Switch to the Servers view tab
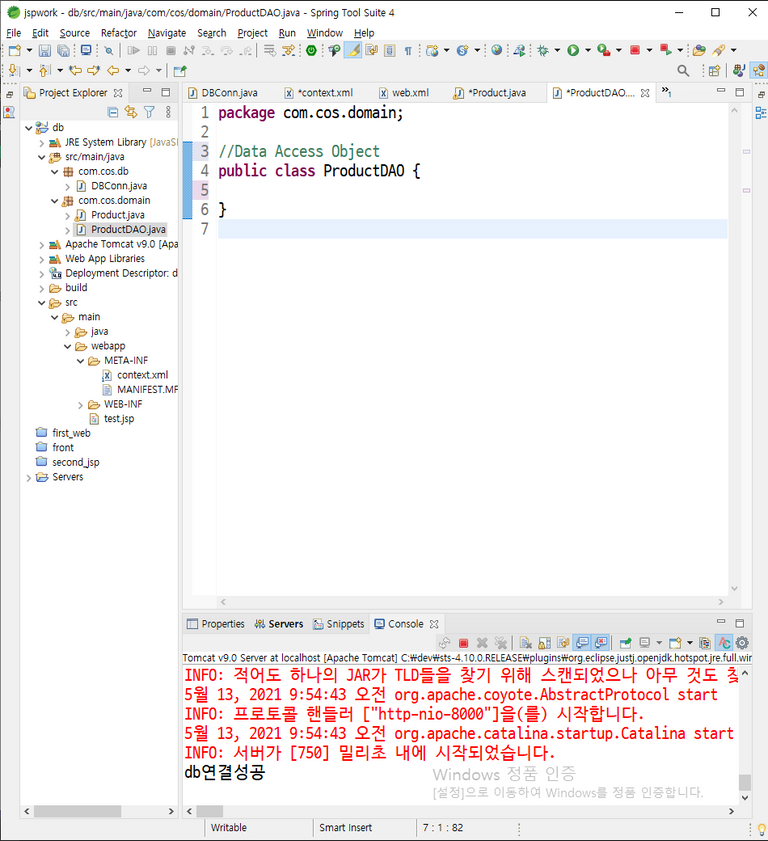Image resolution: width=768 pixels, height=841 pixels. pos(279,624)
